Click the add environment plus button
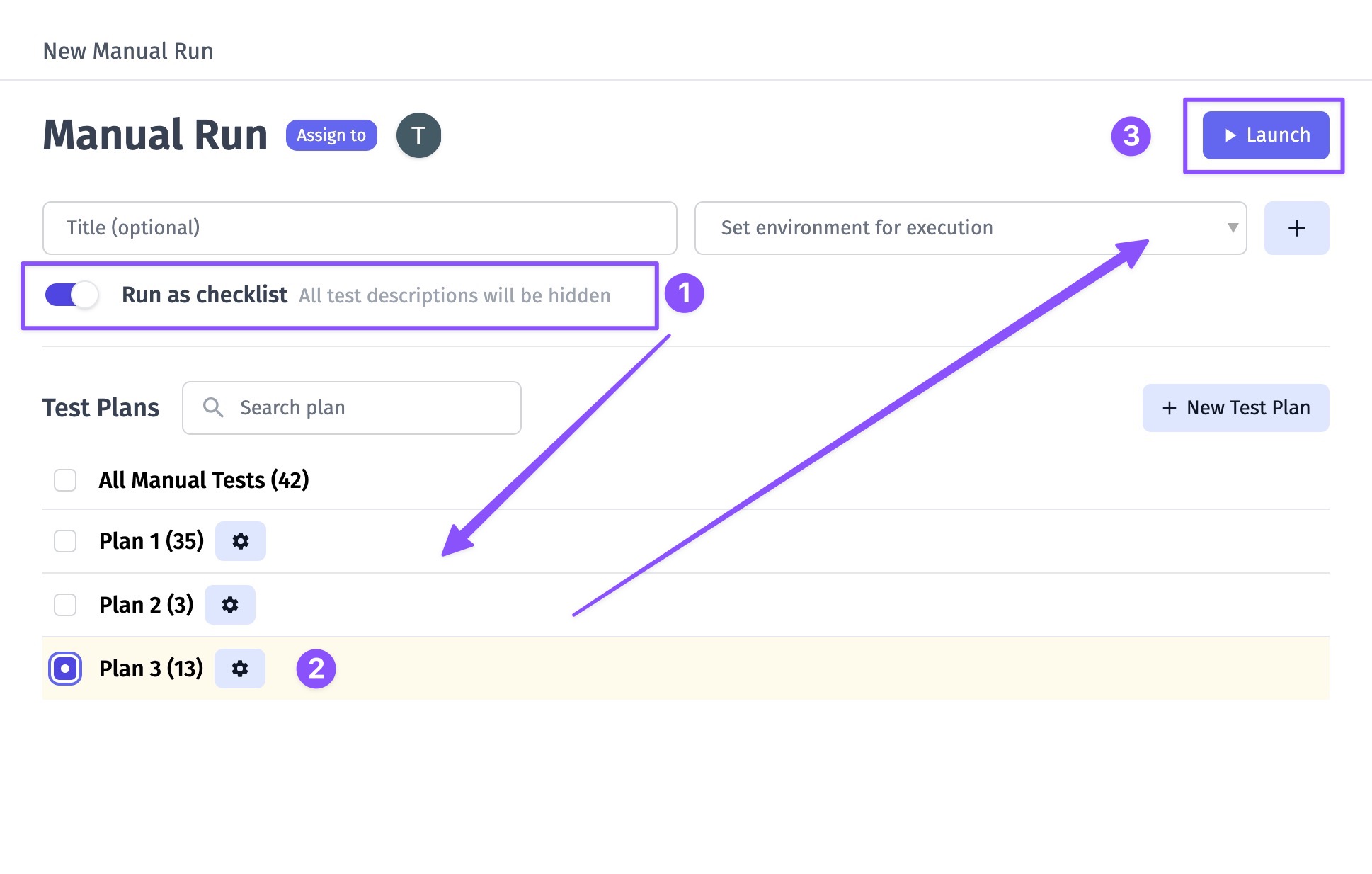Screen dimensions: 1372x874 (x=1296, y=227)
